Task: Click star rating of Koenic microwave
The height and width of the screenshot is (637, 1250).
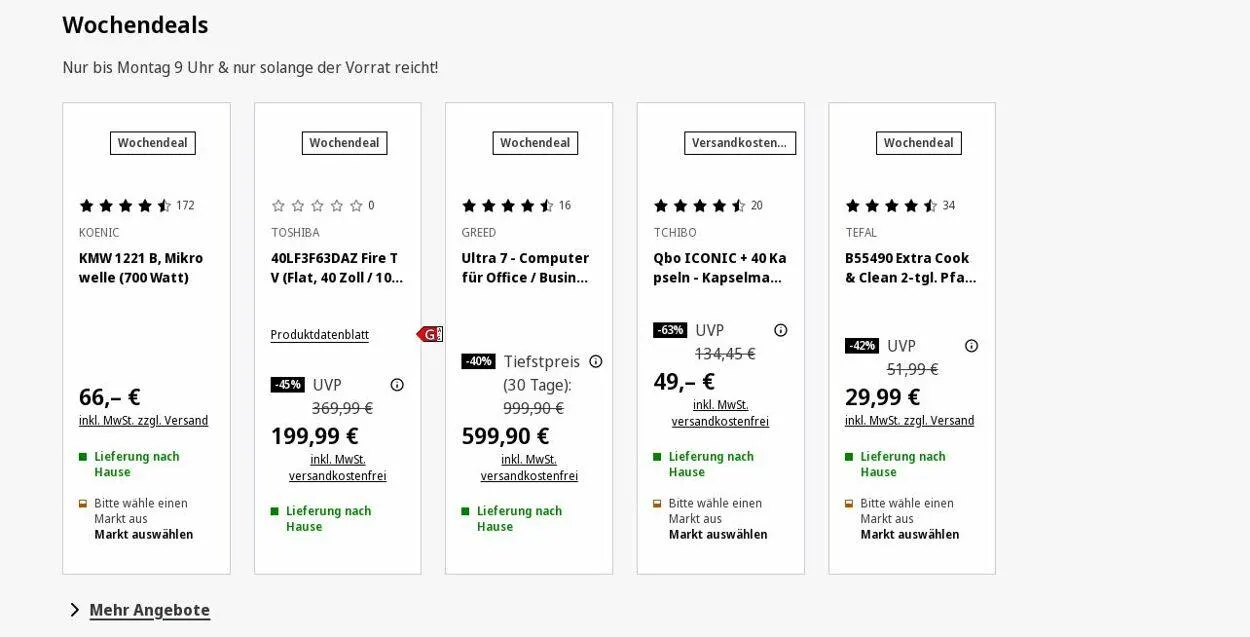Action: click(125, 206)
